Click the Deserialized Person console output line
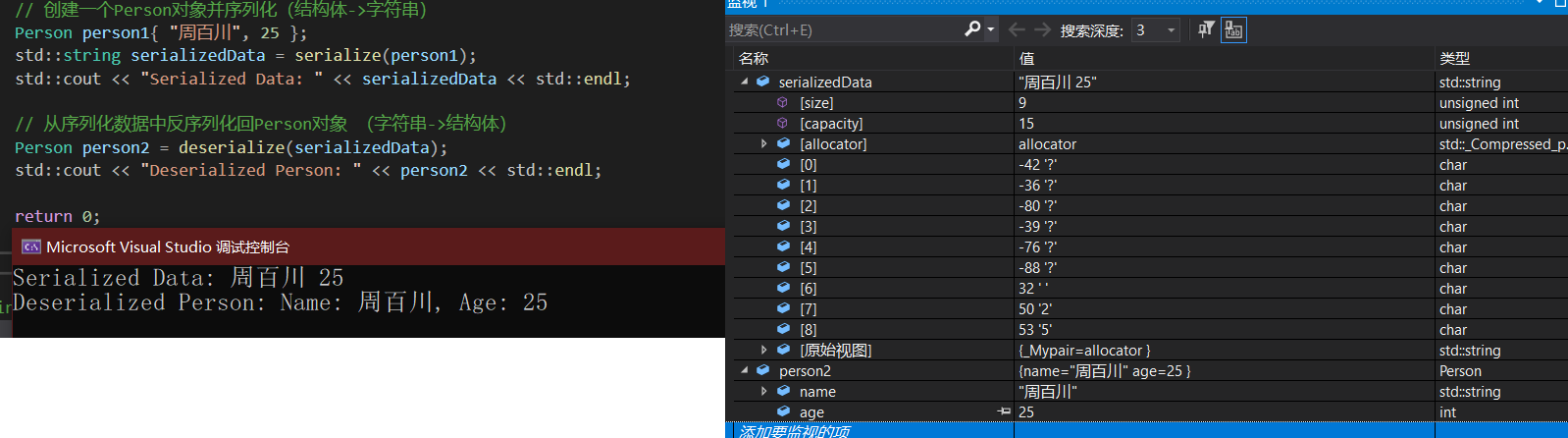The image size is (1568, 438). [281, 302]
